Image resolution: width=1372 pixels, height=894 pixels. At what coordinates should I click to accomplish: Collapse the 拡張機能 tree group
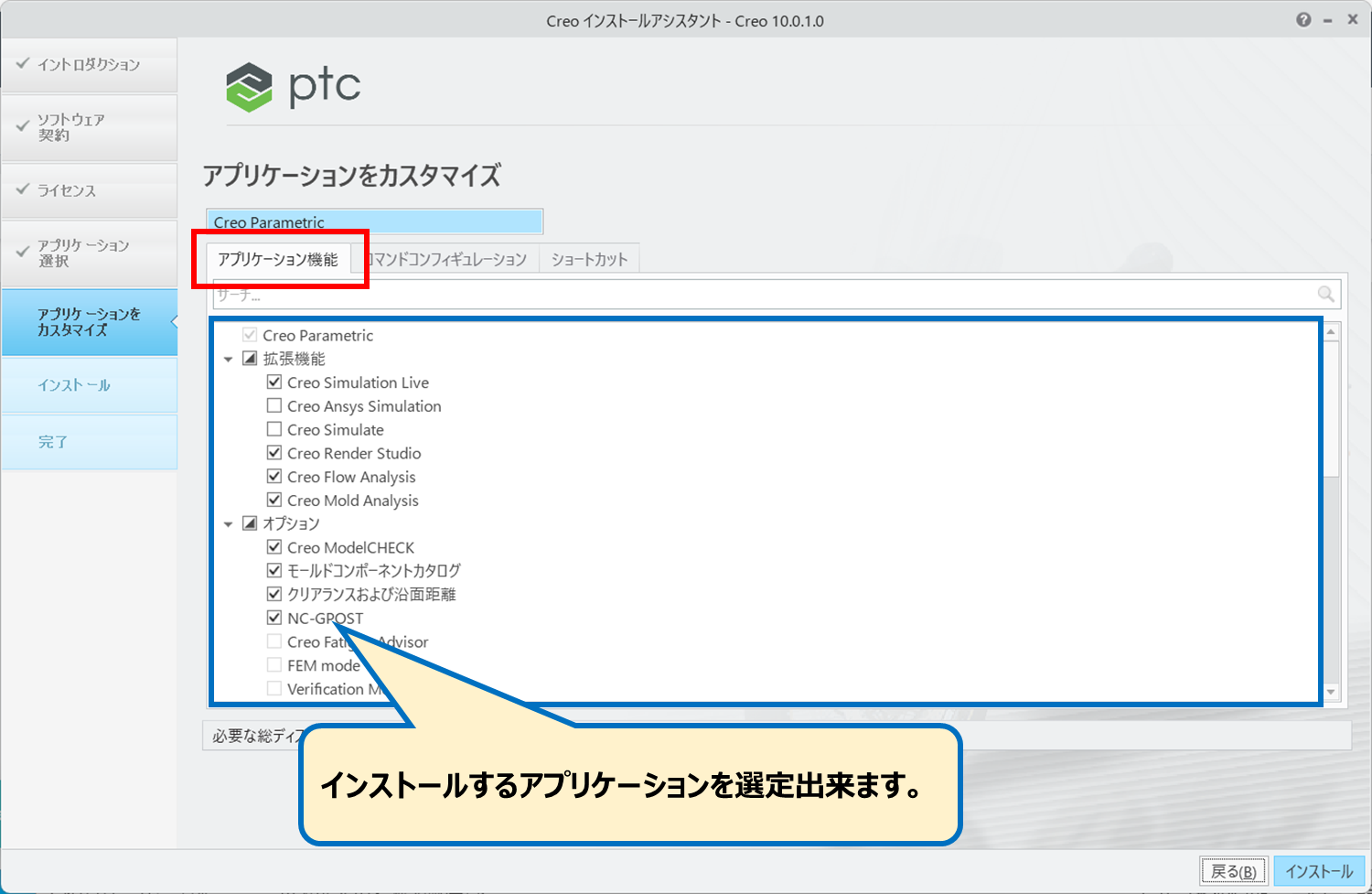(229, 360)
